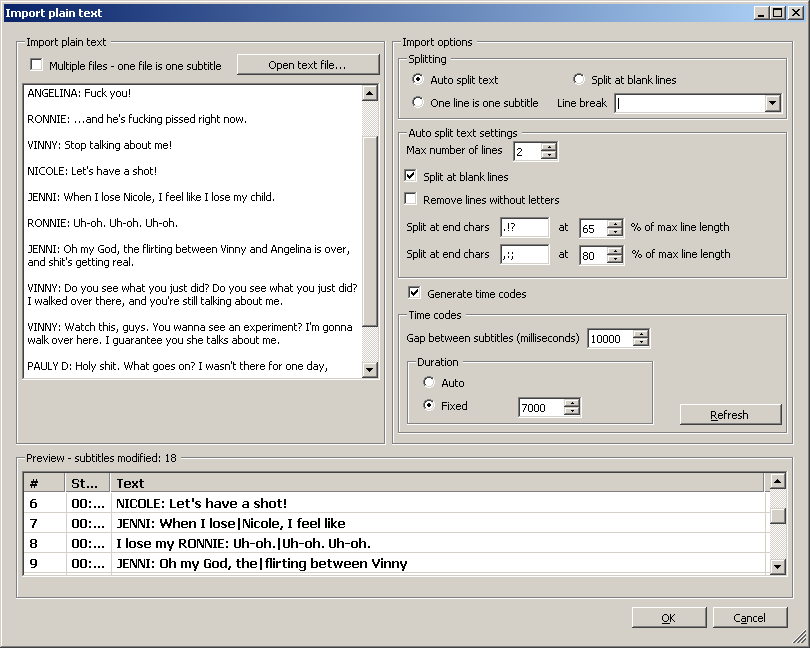This screenshot has height=648, width=810.
Task: Check 'Multiple files - one file is one subtitle'
Action: tap(36, 63)
